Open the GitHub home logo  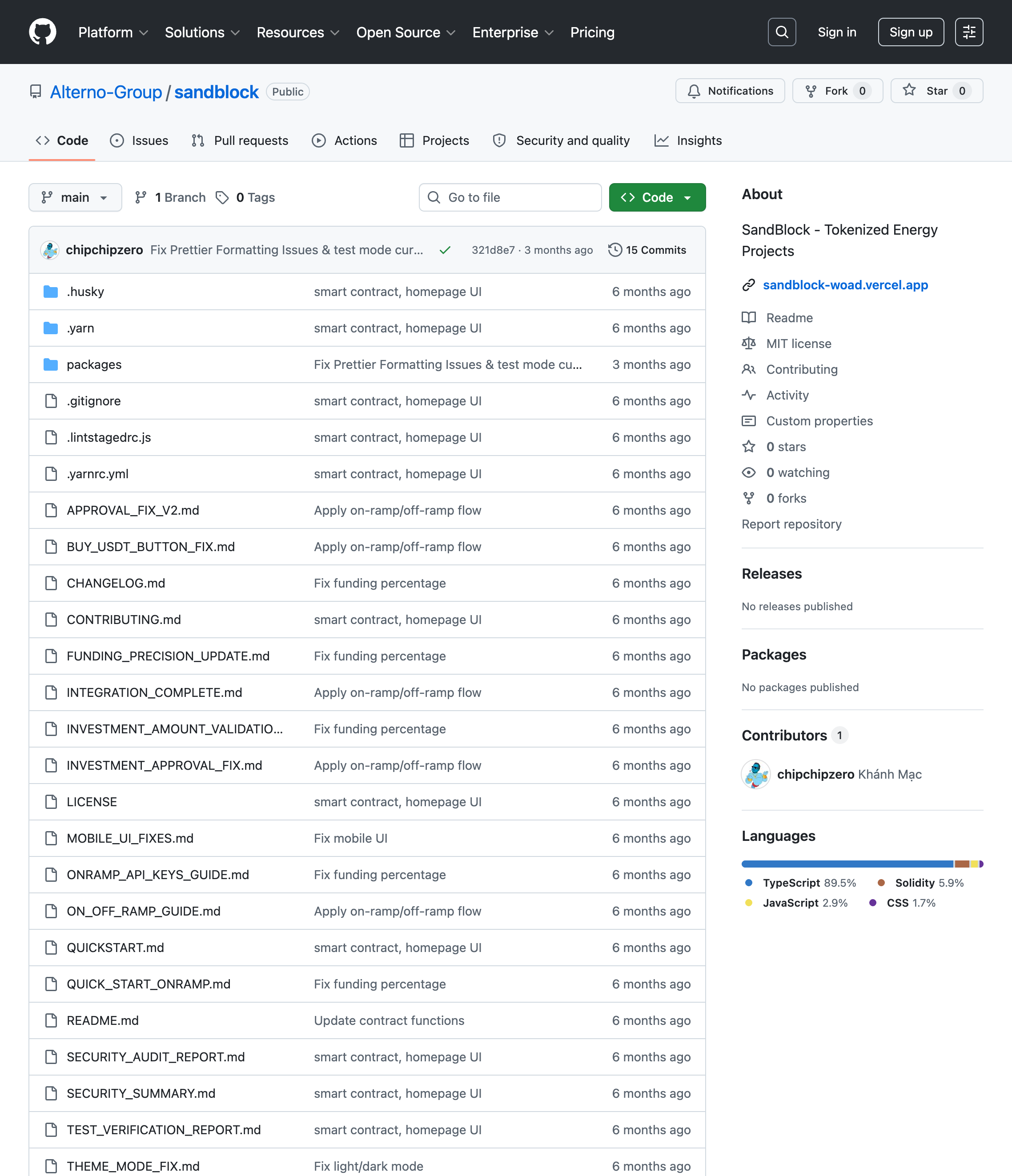(43, 32)
